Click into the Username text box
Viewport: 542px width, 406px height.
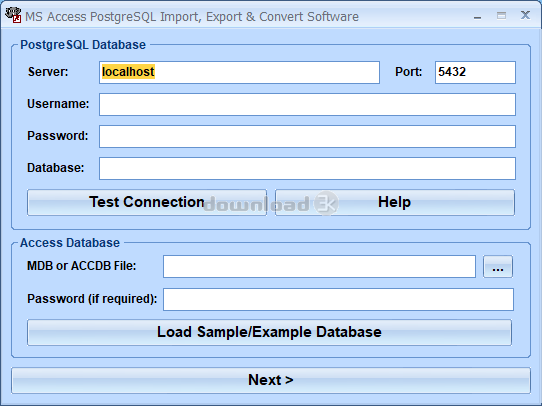tap(307, 104)
